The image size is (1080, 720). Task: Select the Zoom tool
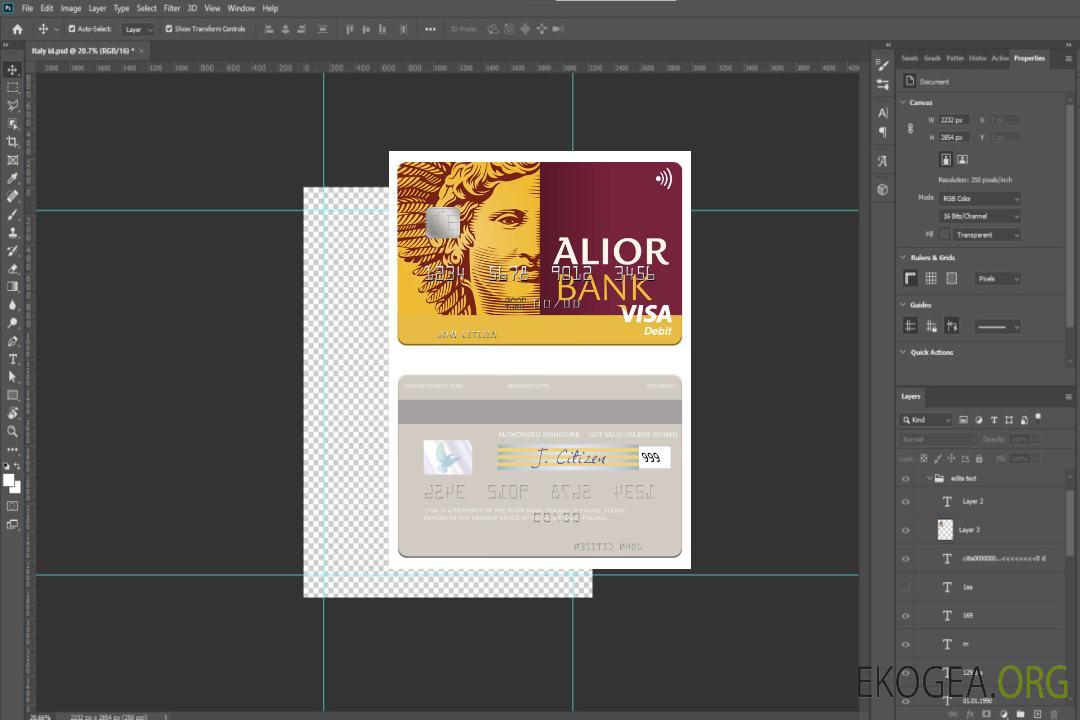(x=12, y=431)
